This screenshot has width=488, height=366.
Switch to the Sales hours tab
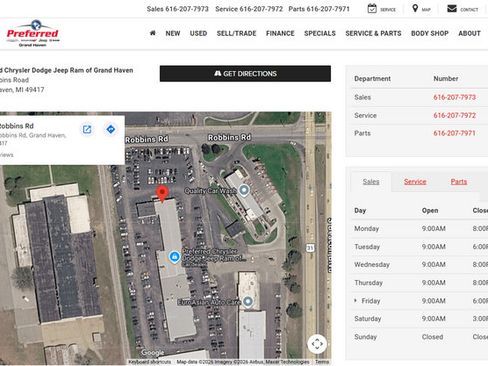point(371,182)
